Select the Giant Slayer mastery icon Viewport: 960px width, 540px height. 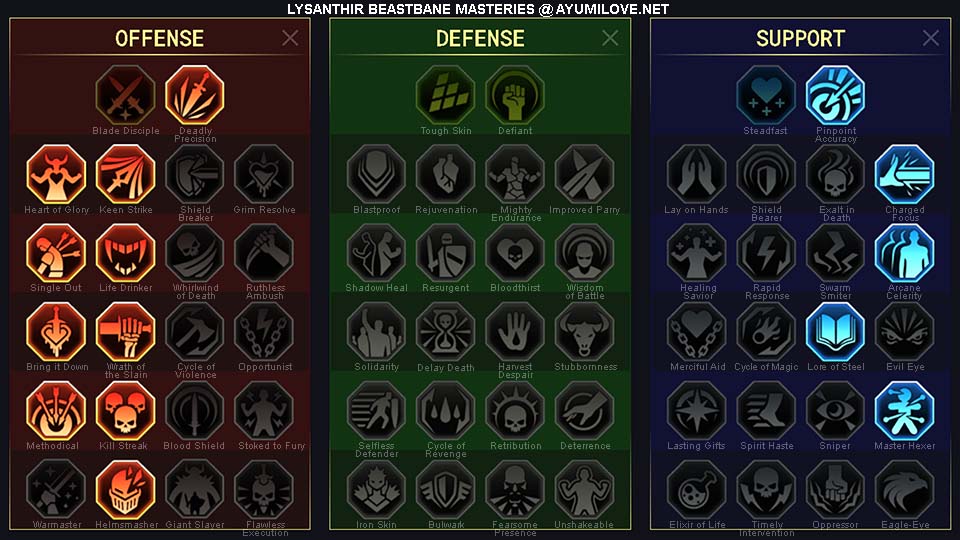(195, 490)
